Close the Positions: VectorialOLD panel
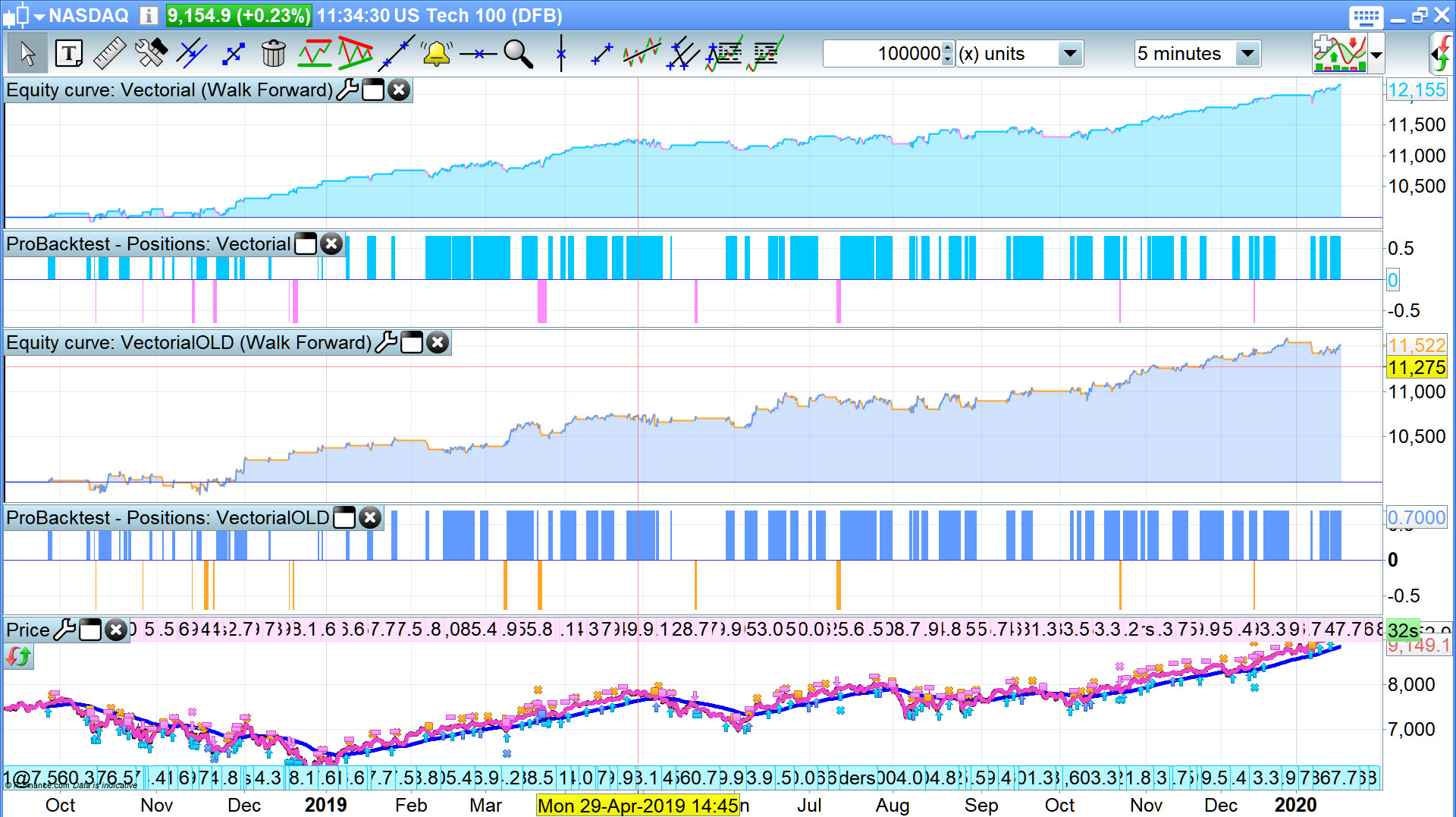Screen dimensions: 1456x817 pos(370,518)
